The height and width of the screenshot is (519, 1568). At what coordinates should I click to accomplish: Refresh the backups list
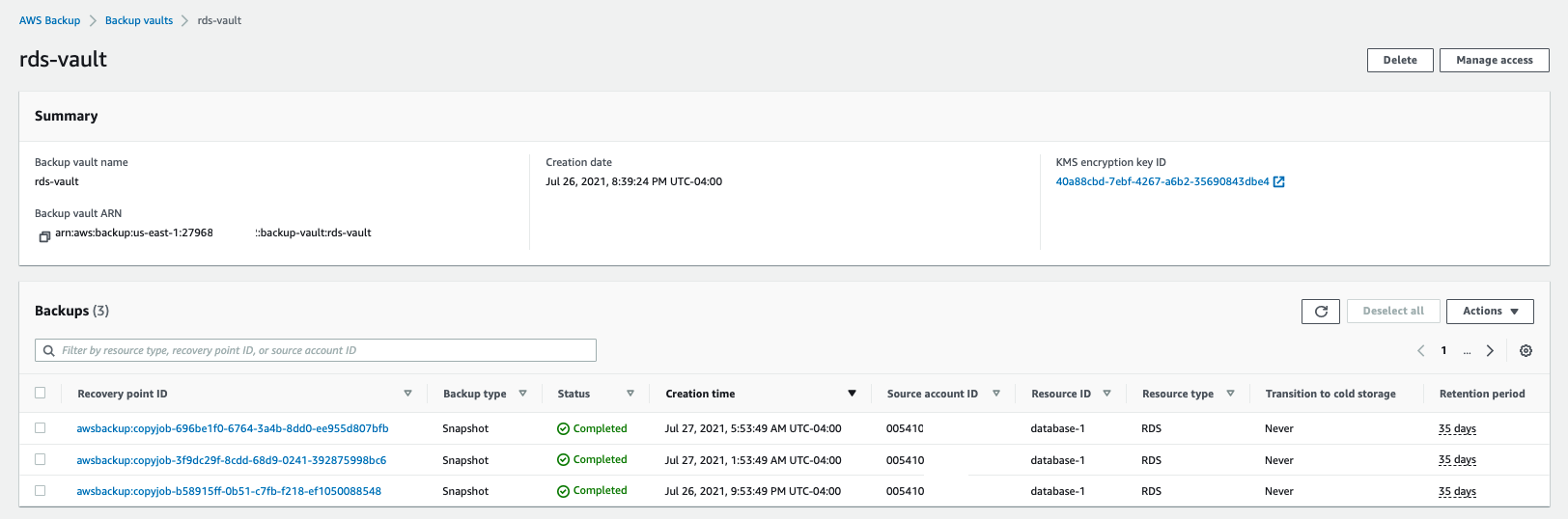(1321, 312)
